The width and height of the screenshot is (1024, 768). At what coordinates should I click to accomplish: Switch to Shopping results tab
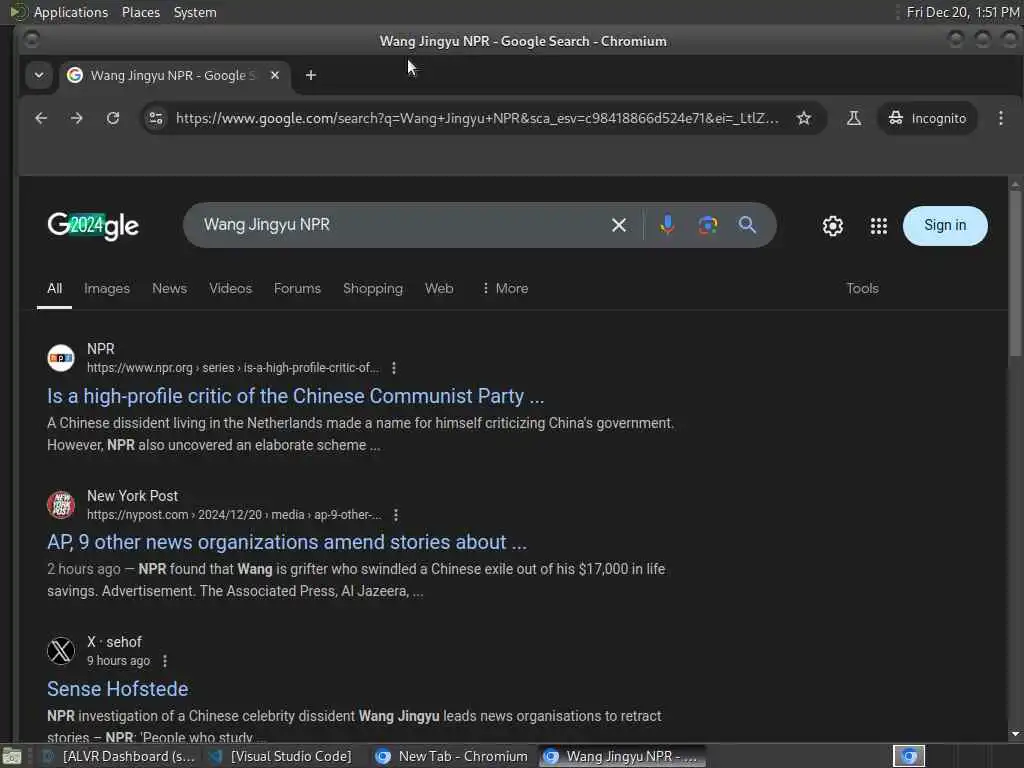(373, 288)
